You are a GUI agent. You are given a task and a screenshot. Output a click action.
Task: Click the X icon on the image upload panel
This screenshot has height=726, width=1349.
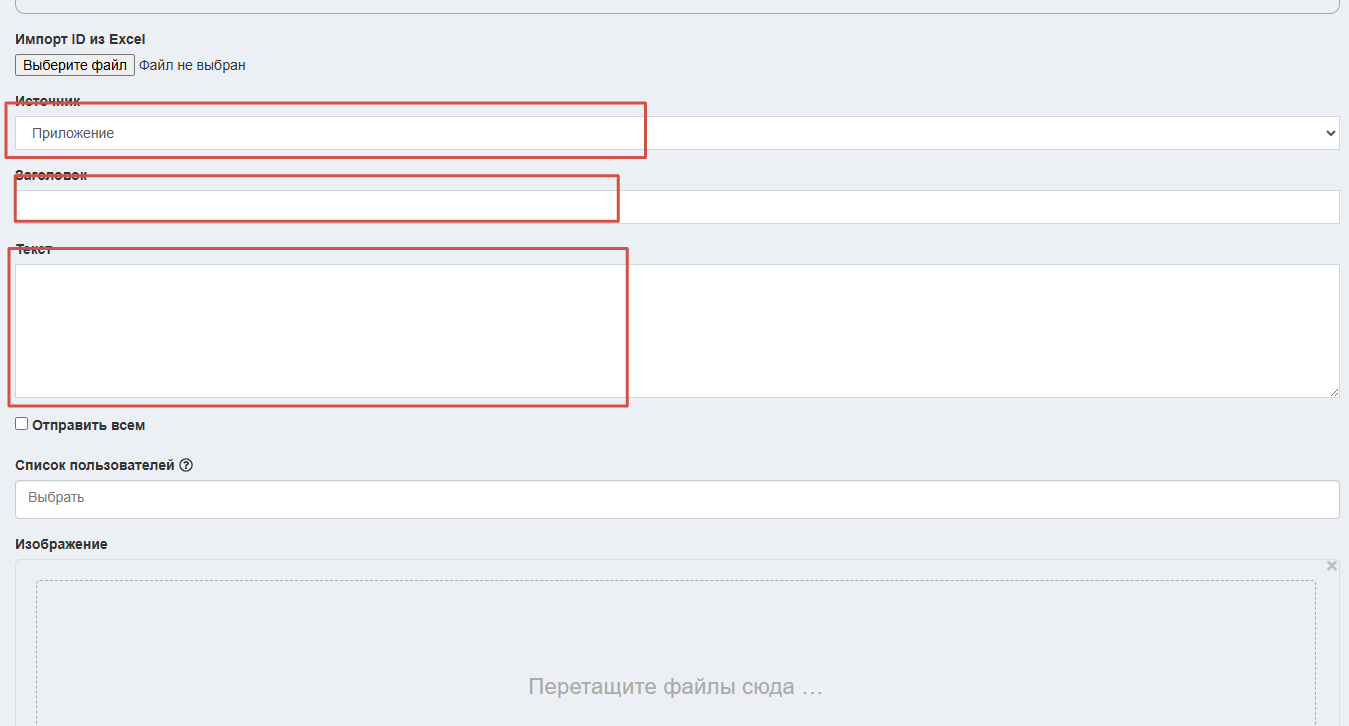pyautogui.click(x=1331, y=566)
